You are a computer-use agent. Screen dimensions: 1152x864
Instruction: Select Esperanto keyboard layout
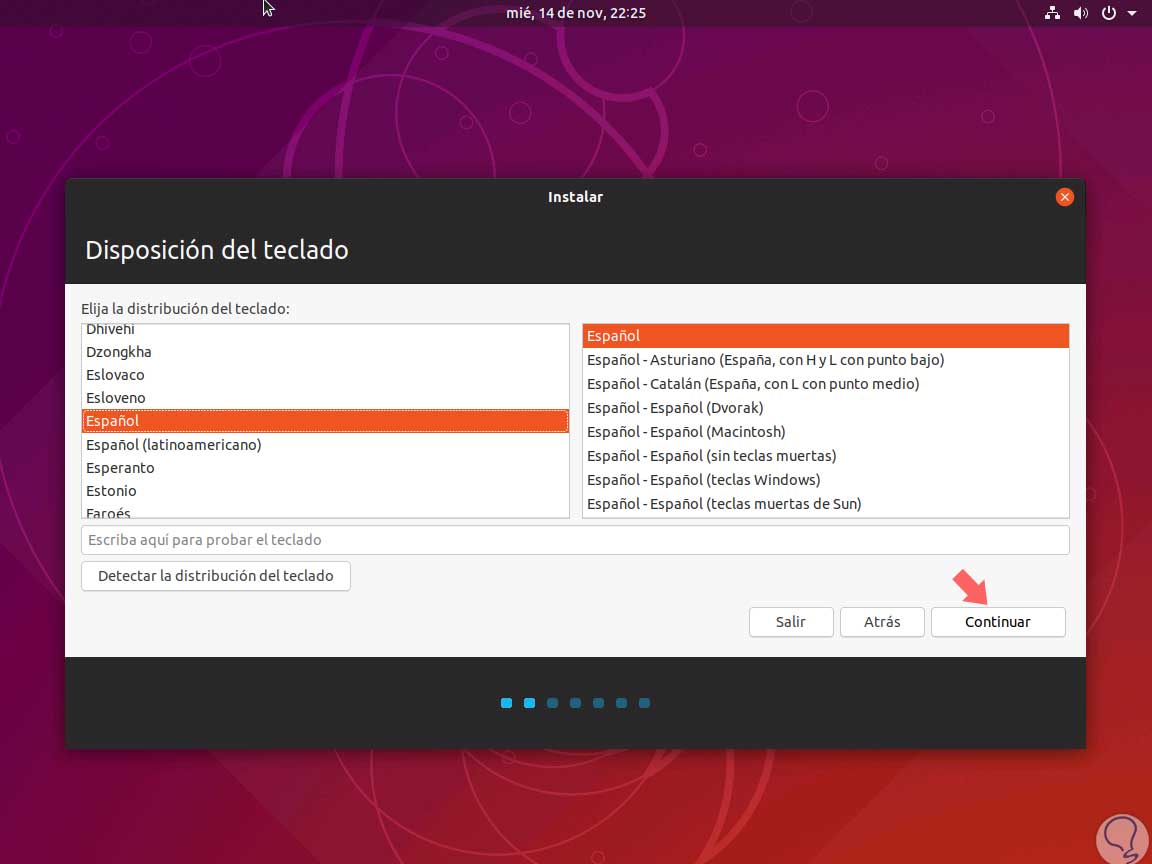(325, 468)
